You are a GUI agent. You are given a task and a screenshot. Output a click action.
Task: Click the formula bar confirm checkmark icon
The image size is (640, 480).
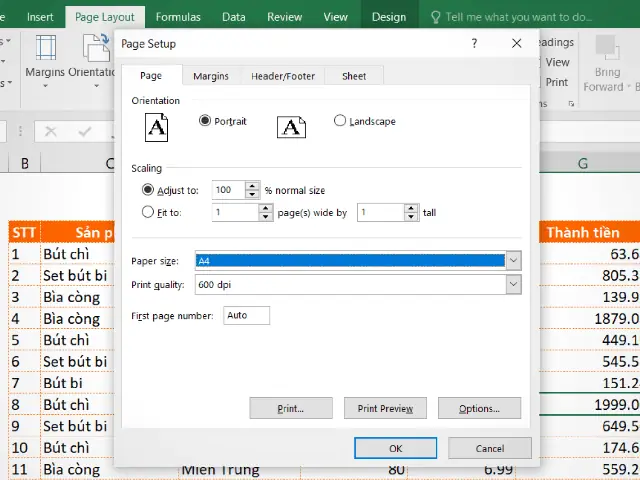point(84,131)
